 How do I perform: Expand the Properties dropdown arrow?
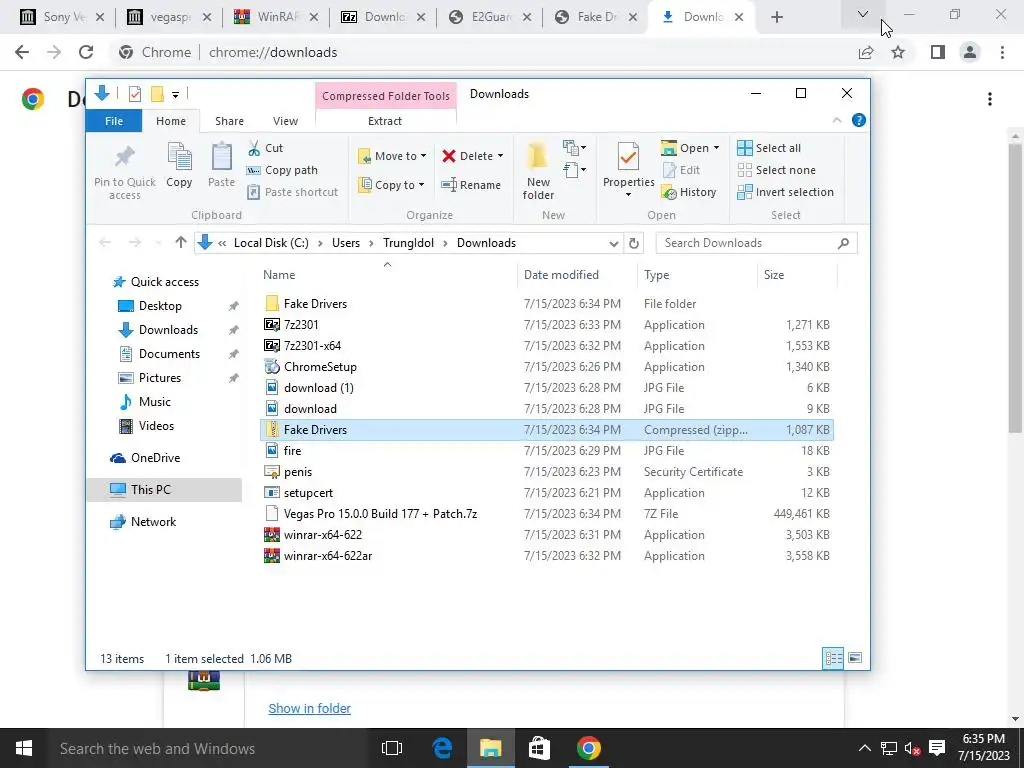[628, 195]
